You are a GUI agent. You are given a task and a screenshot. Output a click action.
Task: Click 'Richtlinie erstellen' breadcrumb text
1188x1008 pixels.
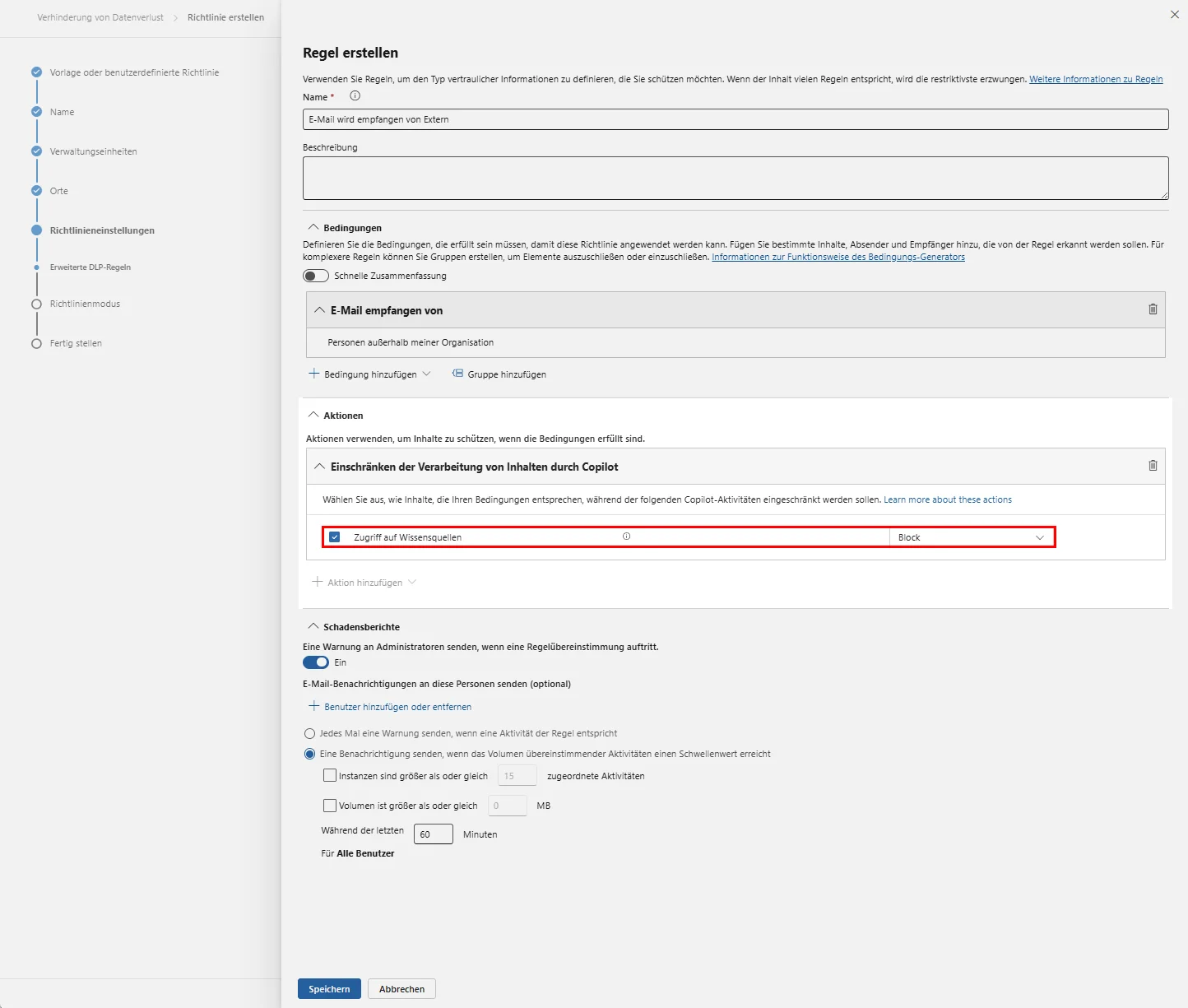pos(226,17)
